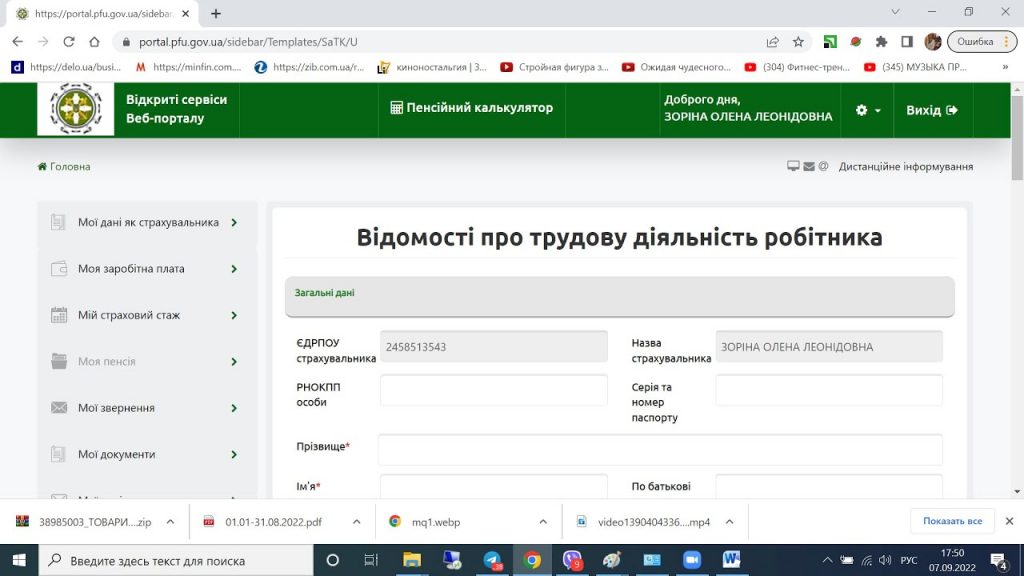Bookmark this page with the star icon

tap(798, 42)
